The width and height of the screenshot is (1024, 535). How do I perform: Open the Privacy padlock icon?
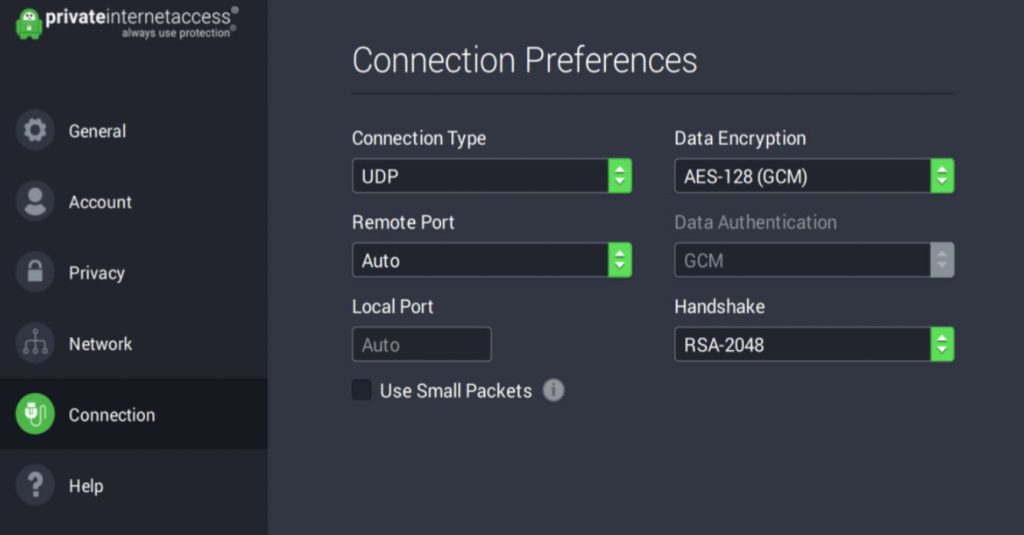[x=35, y=272]
